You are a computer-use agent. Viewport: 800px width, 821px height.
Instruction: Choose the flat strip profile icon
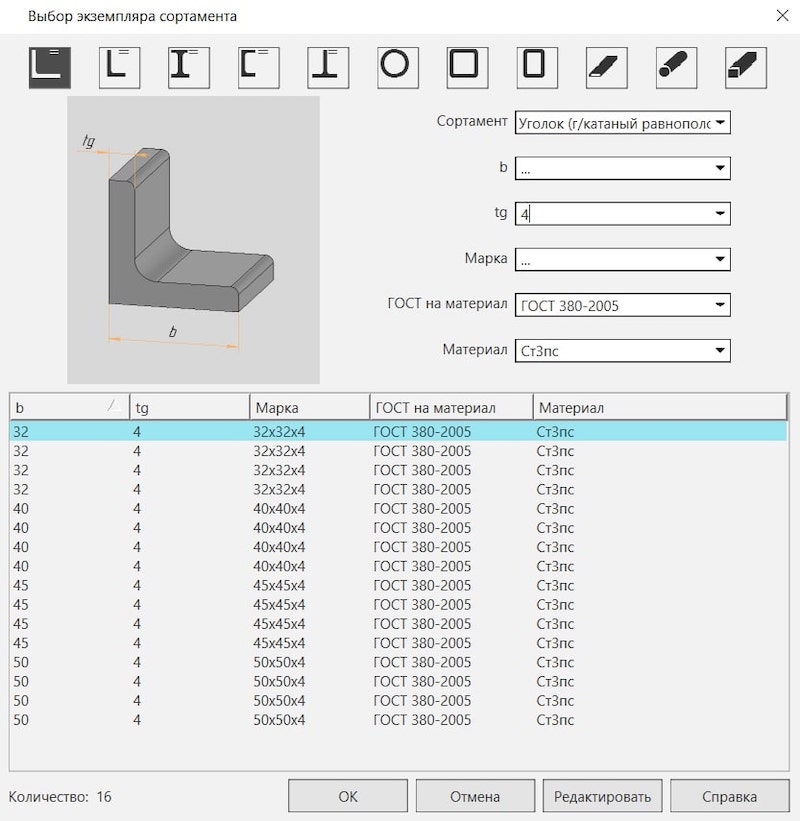(607, 68)
